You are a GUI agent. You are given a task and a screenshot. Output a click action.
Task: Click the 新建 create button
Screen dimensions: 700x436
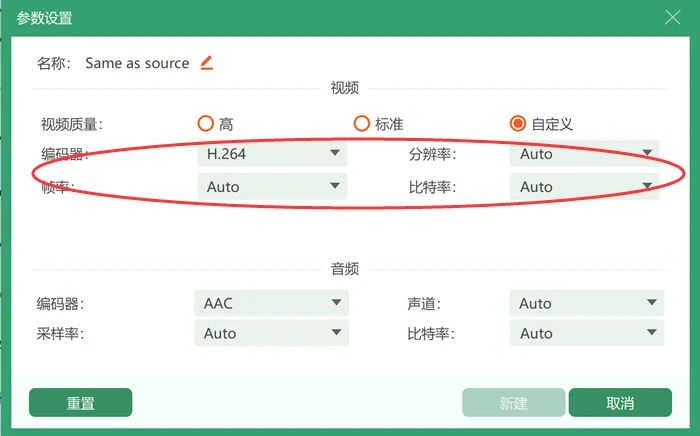513,403
